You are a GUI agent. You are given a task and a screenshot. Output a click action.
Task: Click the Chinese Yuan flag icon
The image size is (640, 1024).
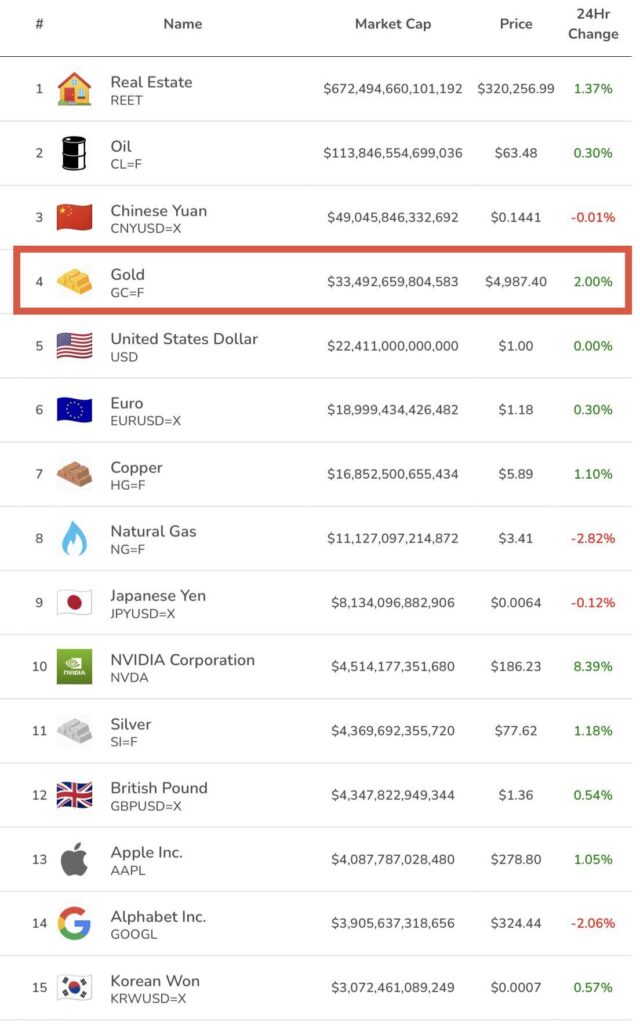click(x=74, y=217)
